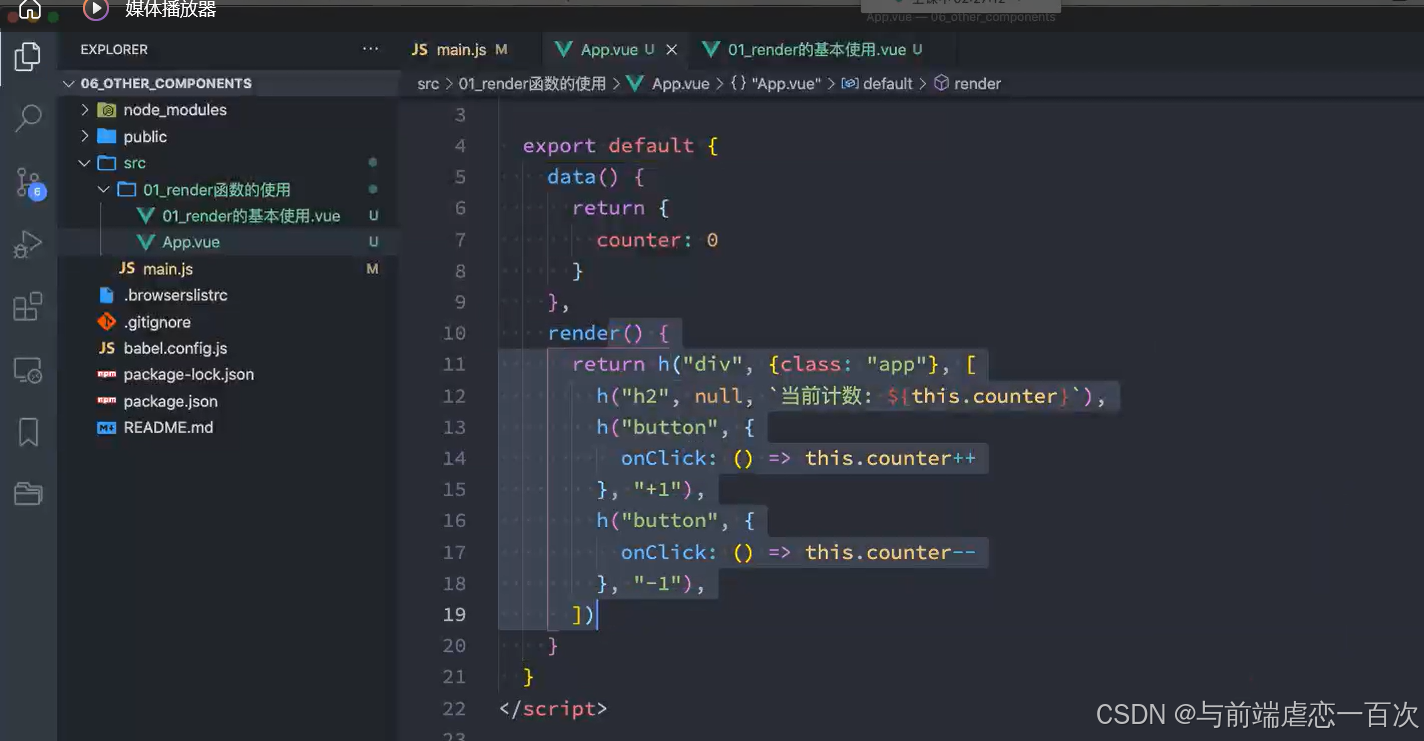Click 'this.counter--' on line 17

tap(890, 552)
